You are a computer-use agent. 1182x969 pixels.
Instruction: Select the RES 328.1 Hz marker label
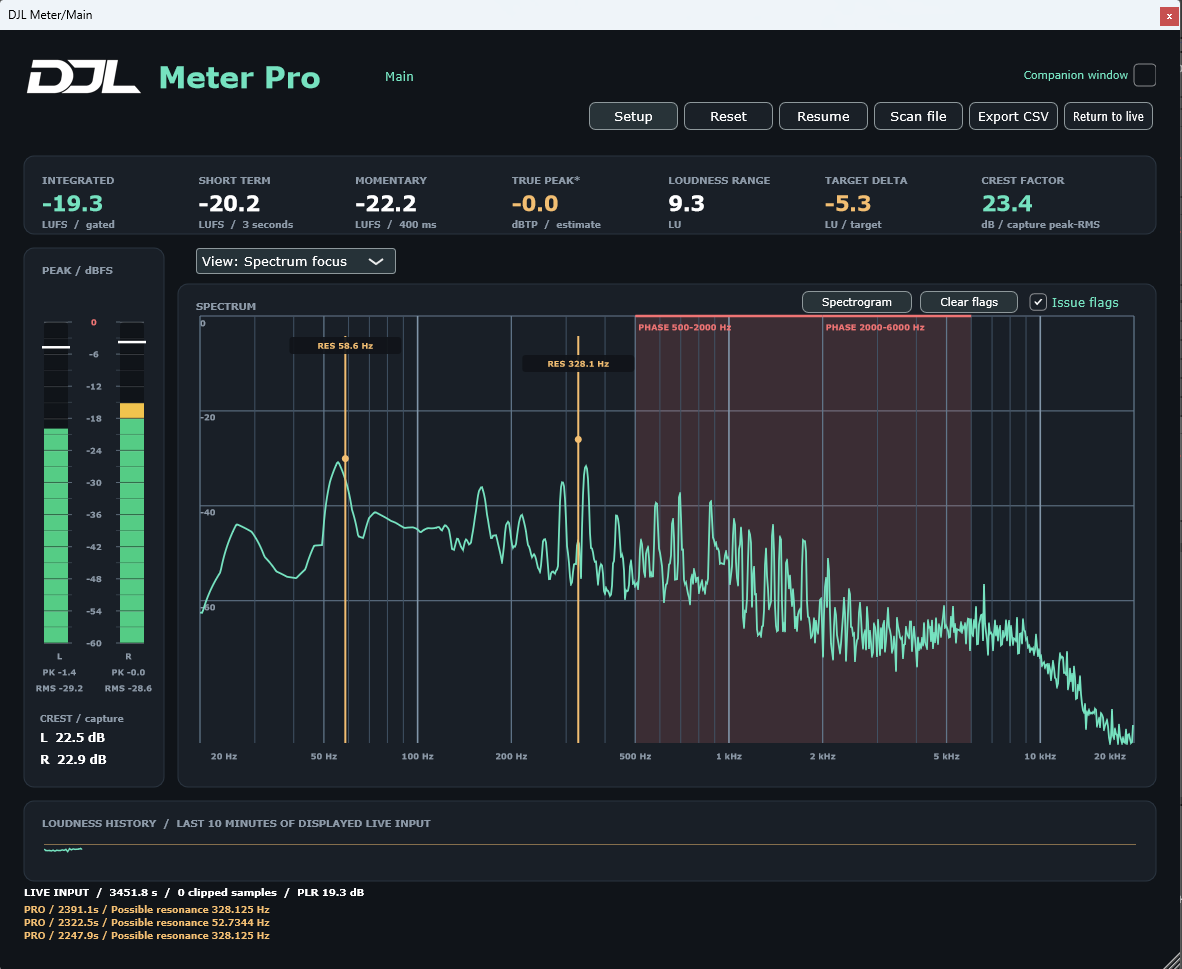(x=578, y=363)
